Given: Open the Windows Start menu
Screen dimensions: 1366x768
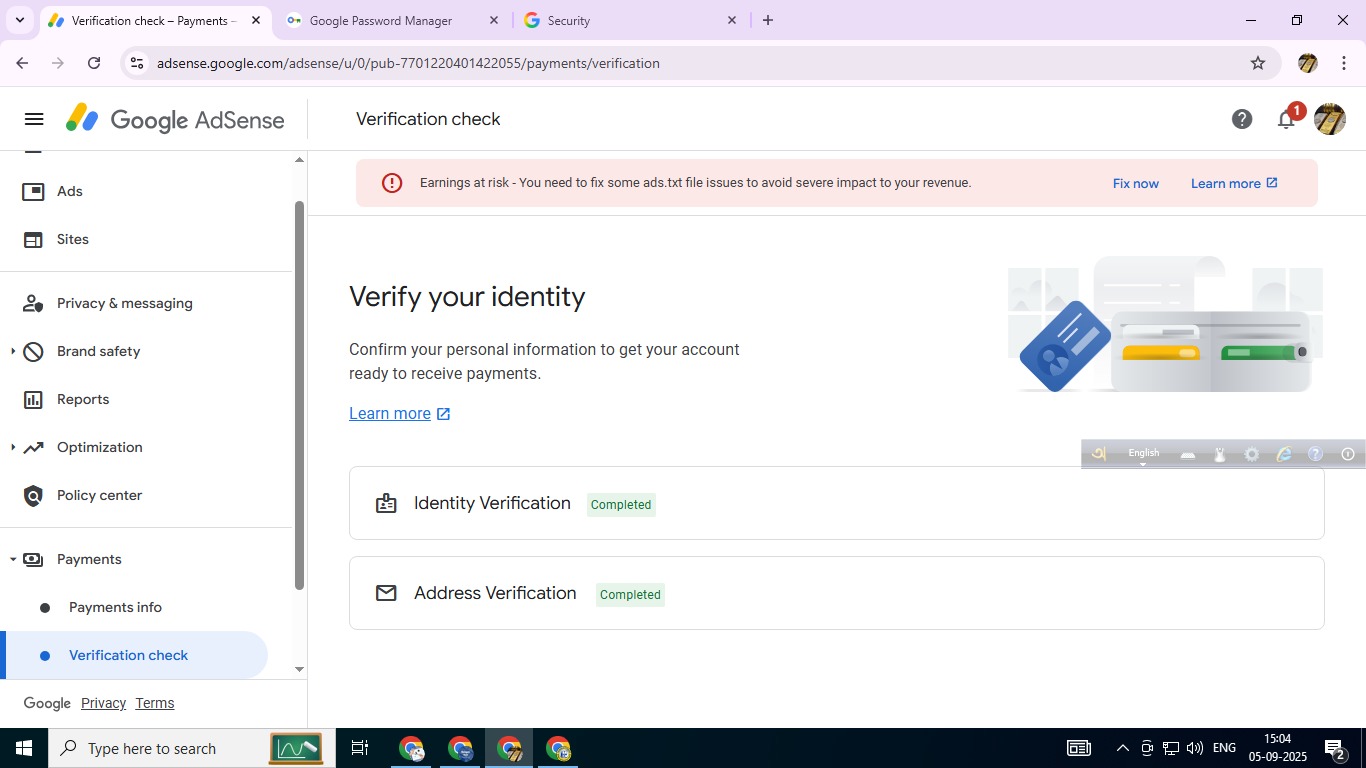Looking at the screenshot, I should click(24, 748).
